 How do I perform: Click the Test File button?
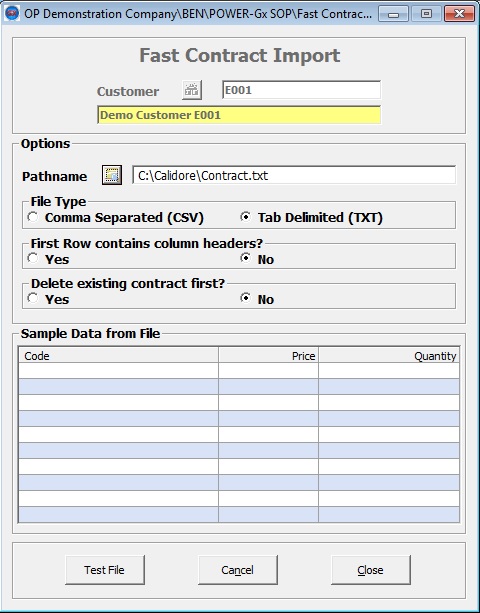pos(105,570)
